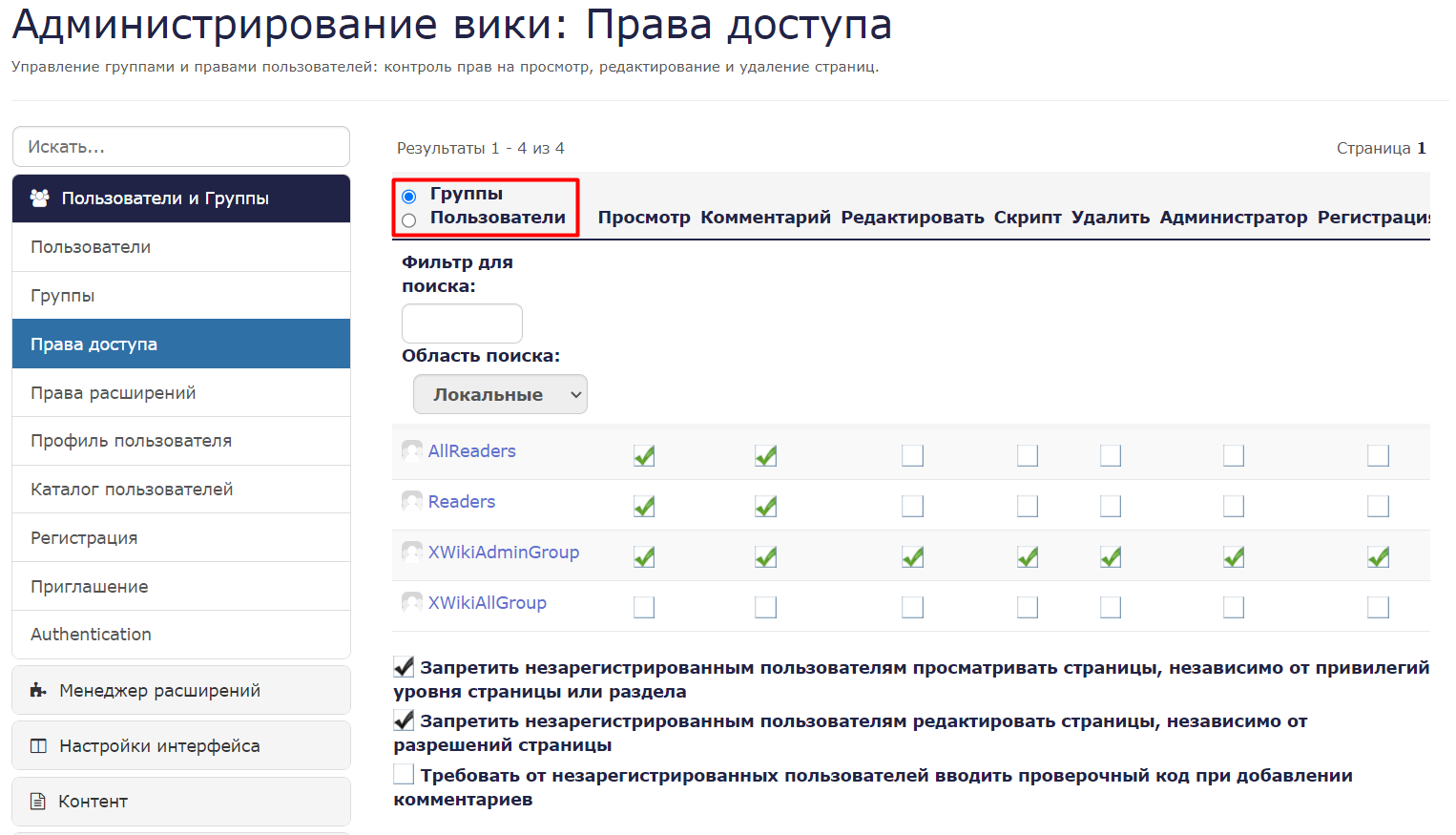This screenshot has width=1456, height=835.
Task: Toggle Скрипт right for Readers
Action: (1028, 506)
